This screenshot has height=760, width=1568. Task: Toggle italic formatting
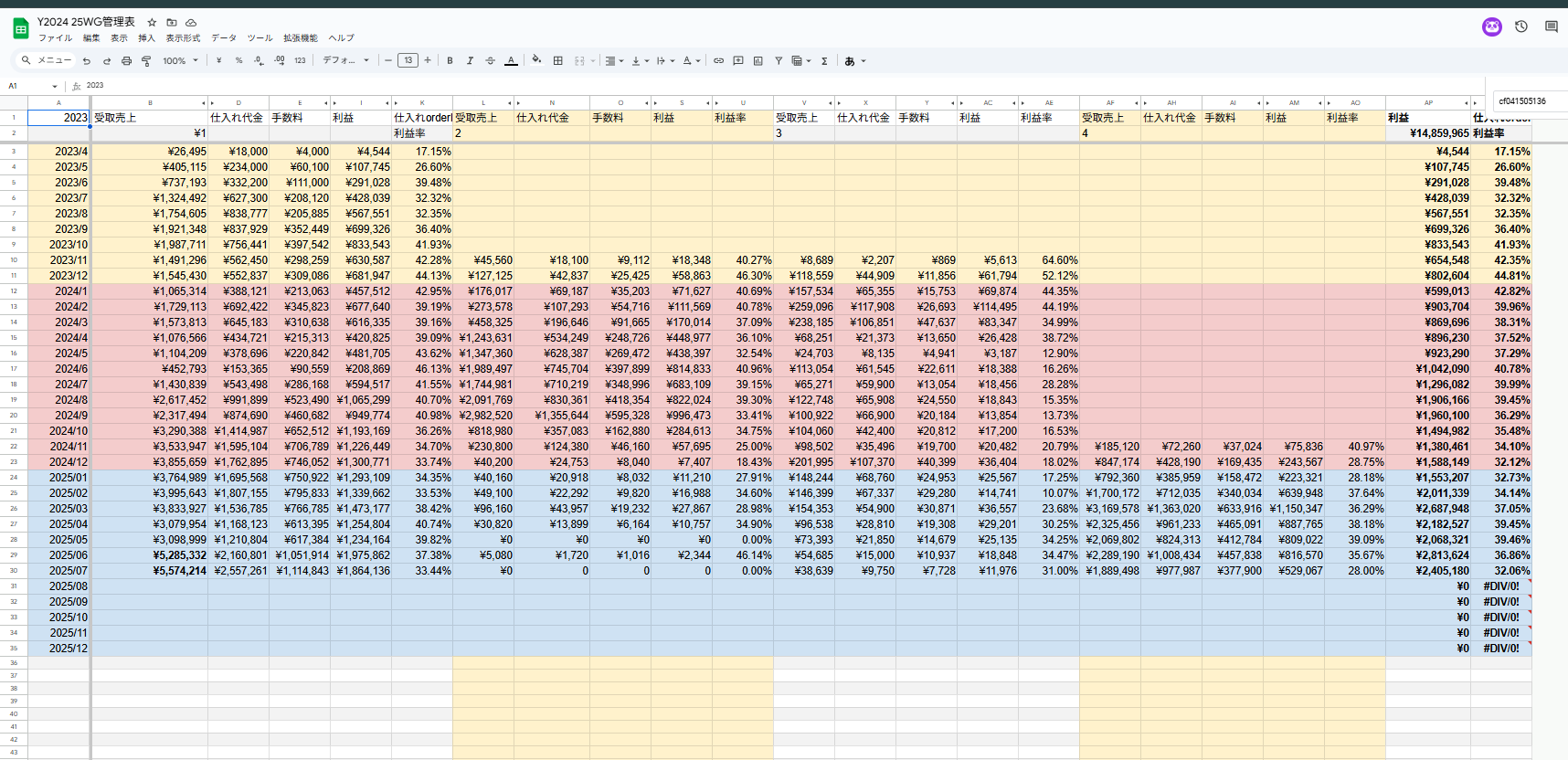(x=470, y=61)
